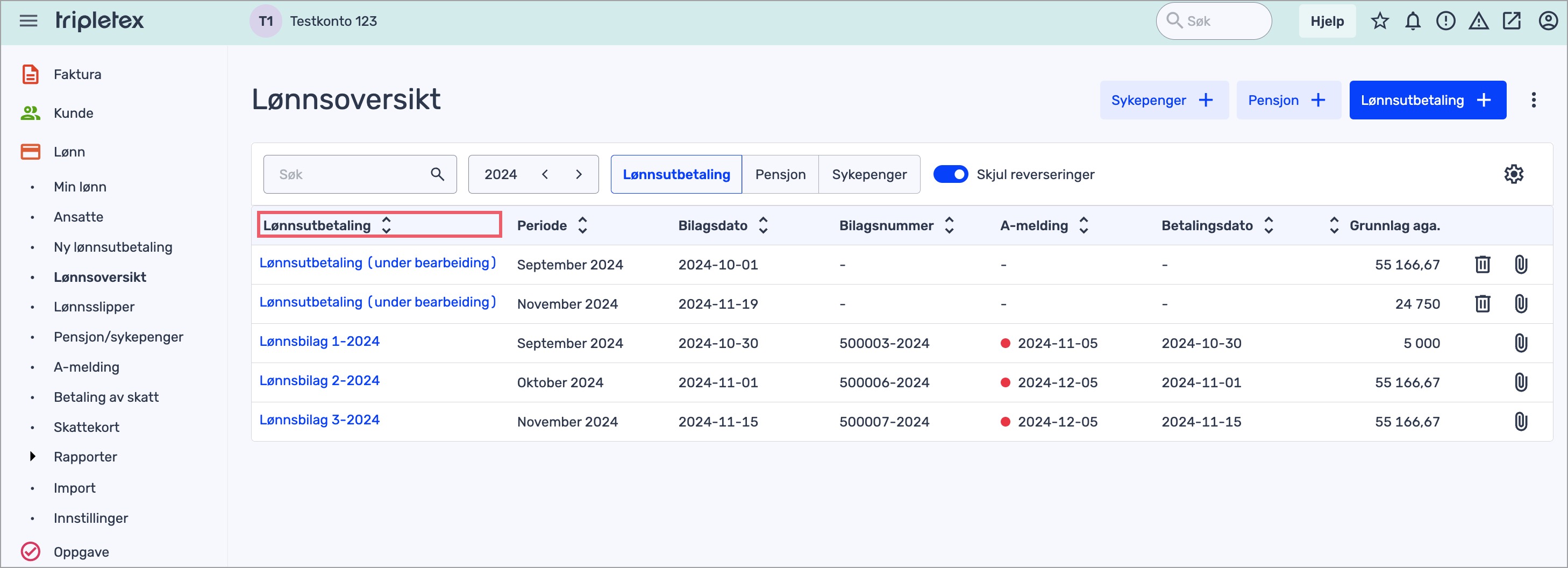Delete September 2024 draft payroll row
Image resolution: width=1568 pixels, height=568 pixels.
click(1482, 264)
